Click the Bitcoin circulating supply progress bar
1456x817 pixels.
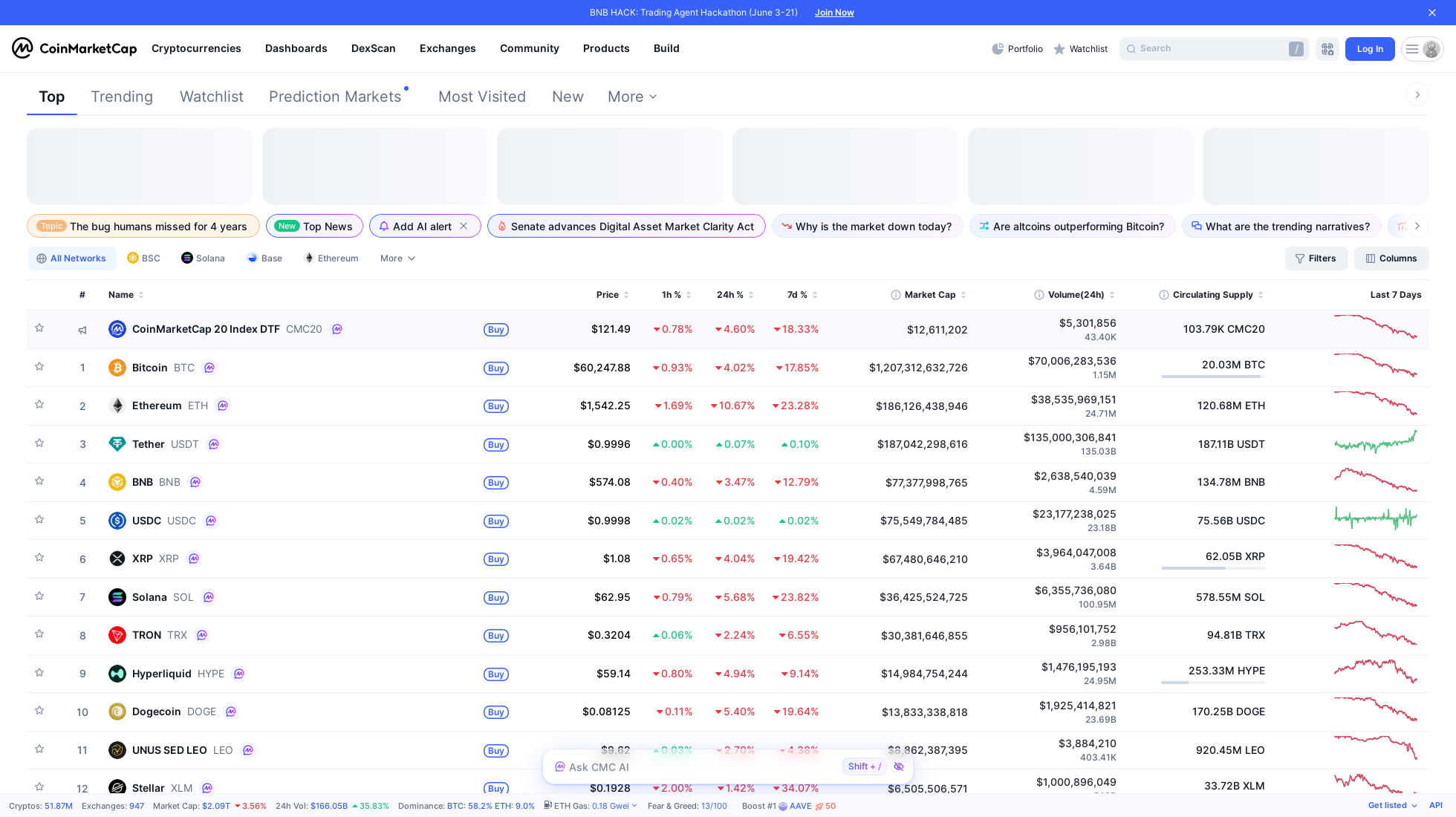coord(1213,377)
